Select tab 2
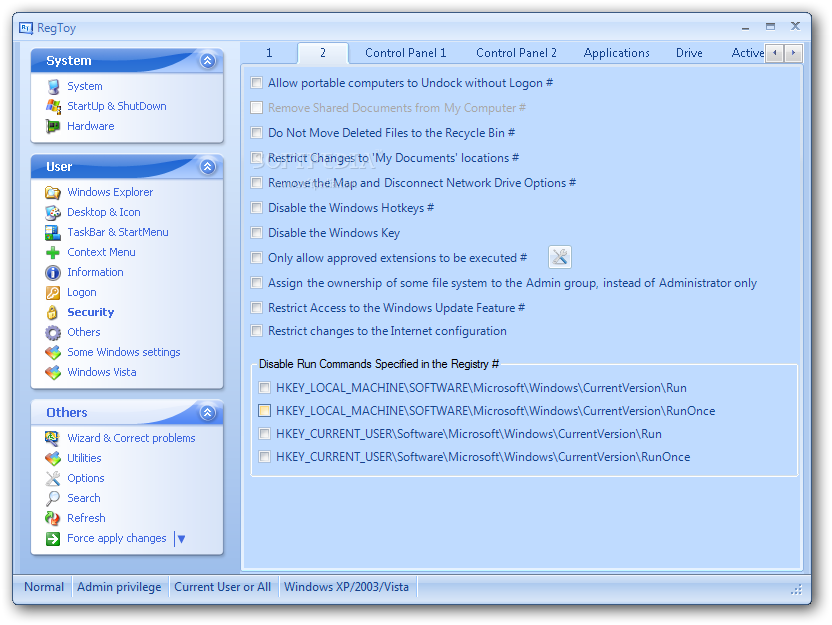This screenshot has height=625, width=832. point(323,53)
